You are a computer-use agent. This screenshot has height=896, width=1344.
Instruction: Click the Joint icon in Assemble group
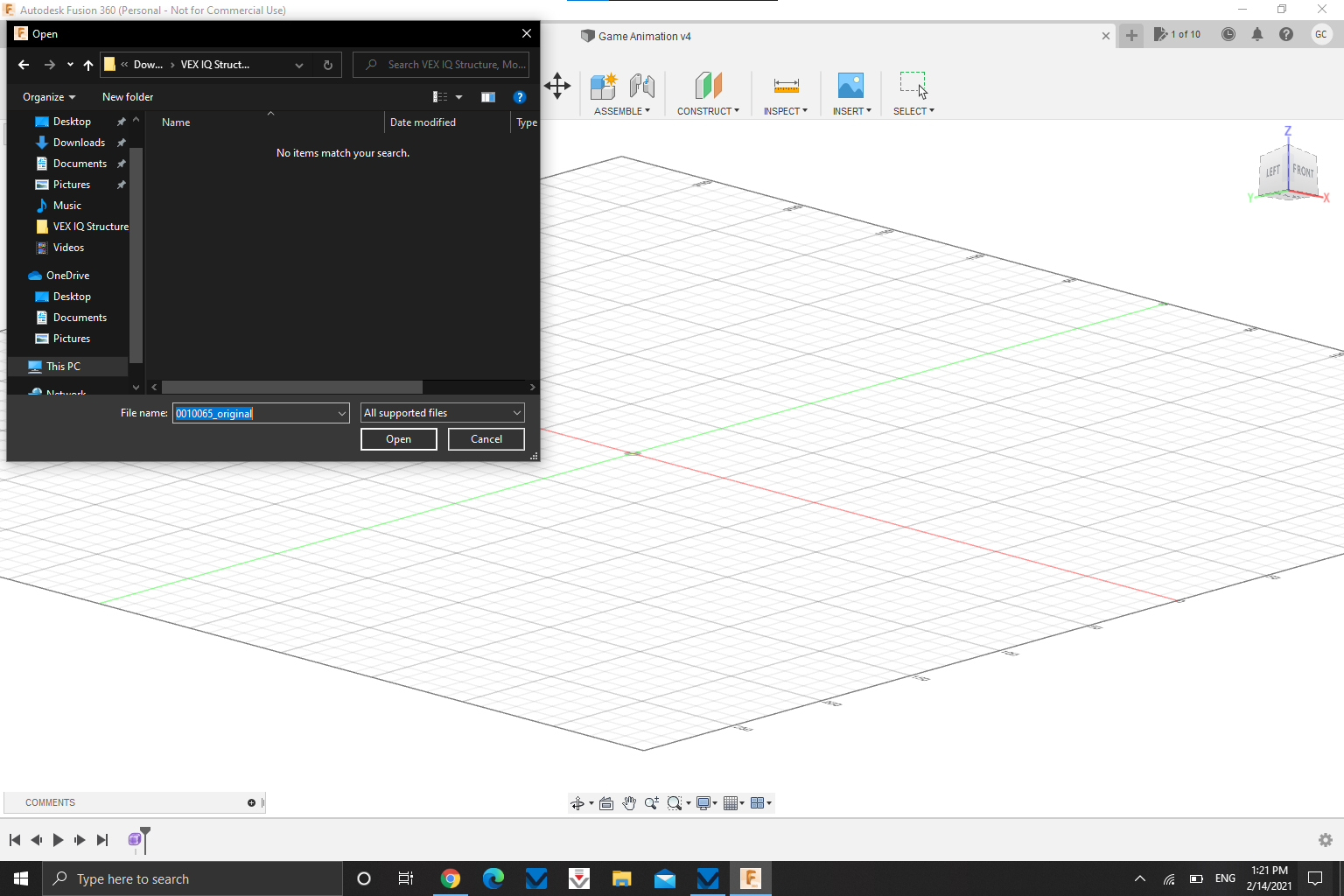(642, 86)
